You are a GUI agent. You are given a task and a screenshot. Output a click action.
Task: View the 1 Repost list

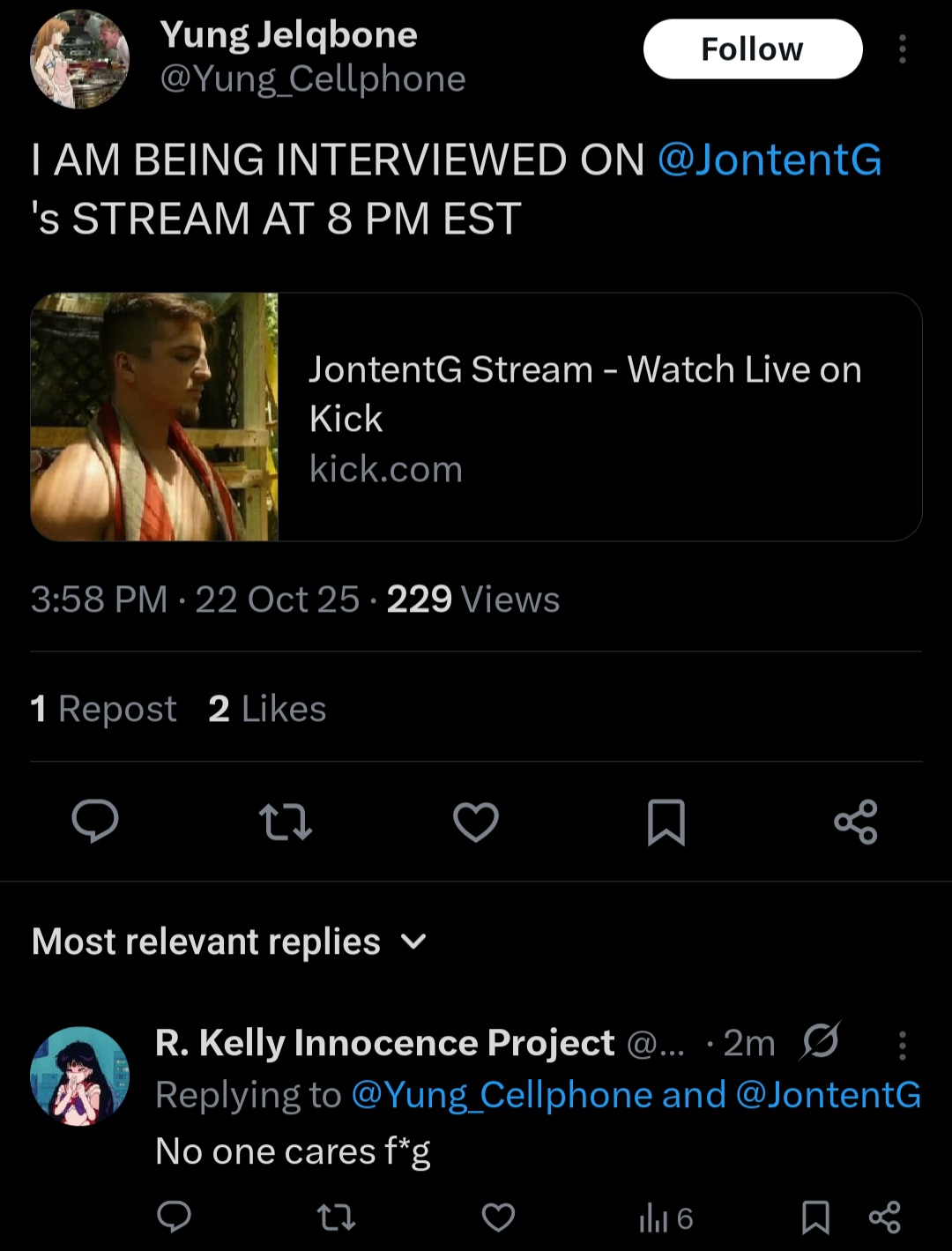pyautogui.click(x=103, y=709)
